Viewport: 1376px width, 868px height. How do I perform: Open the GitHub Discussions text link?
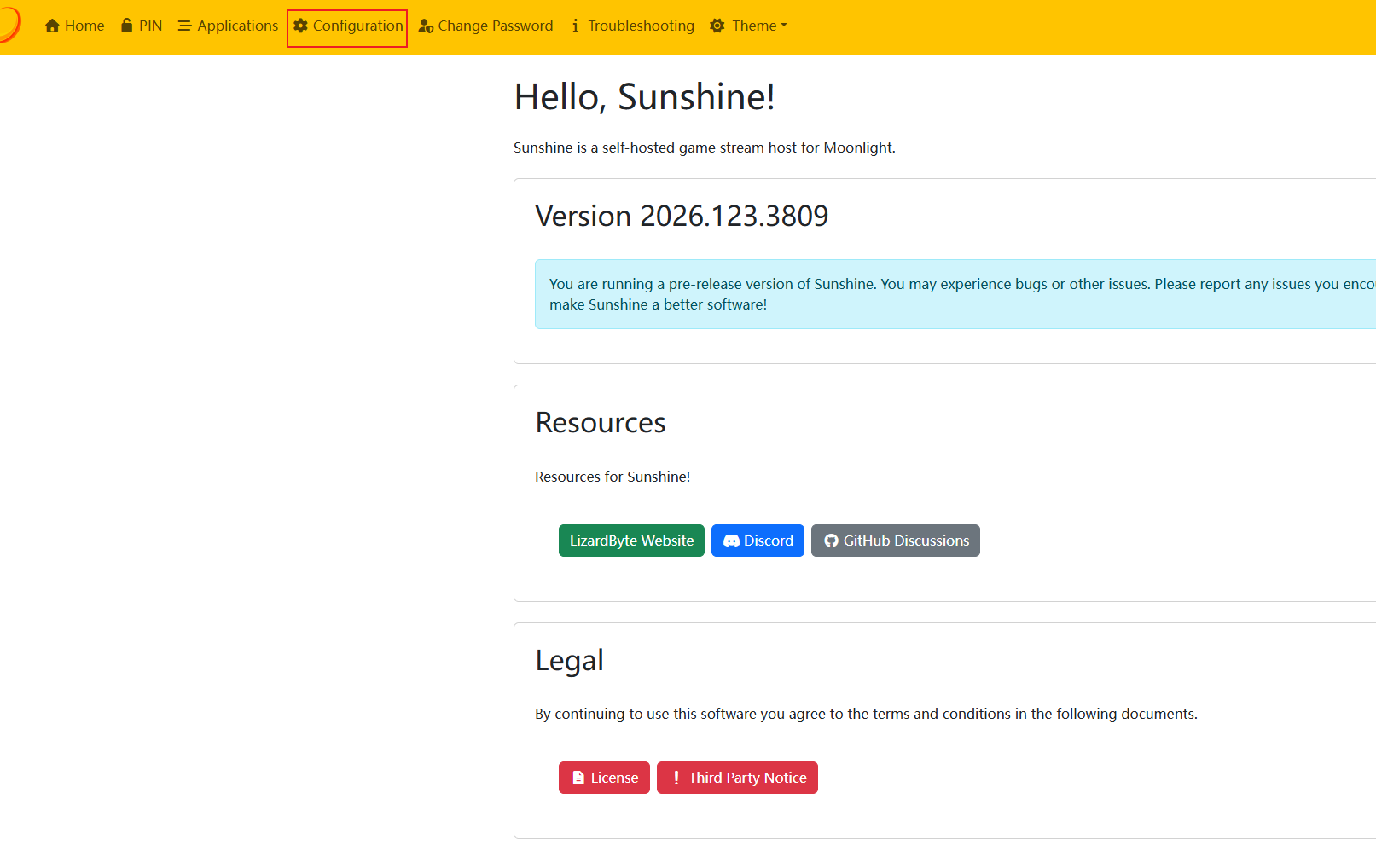[906, 541]
